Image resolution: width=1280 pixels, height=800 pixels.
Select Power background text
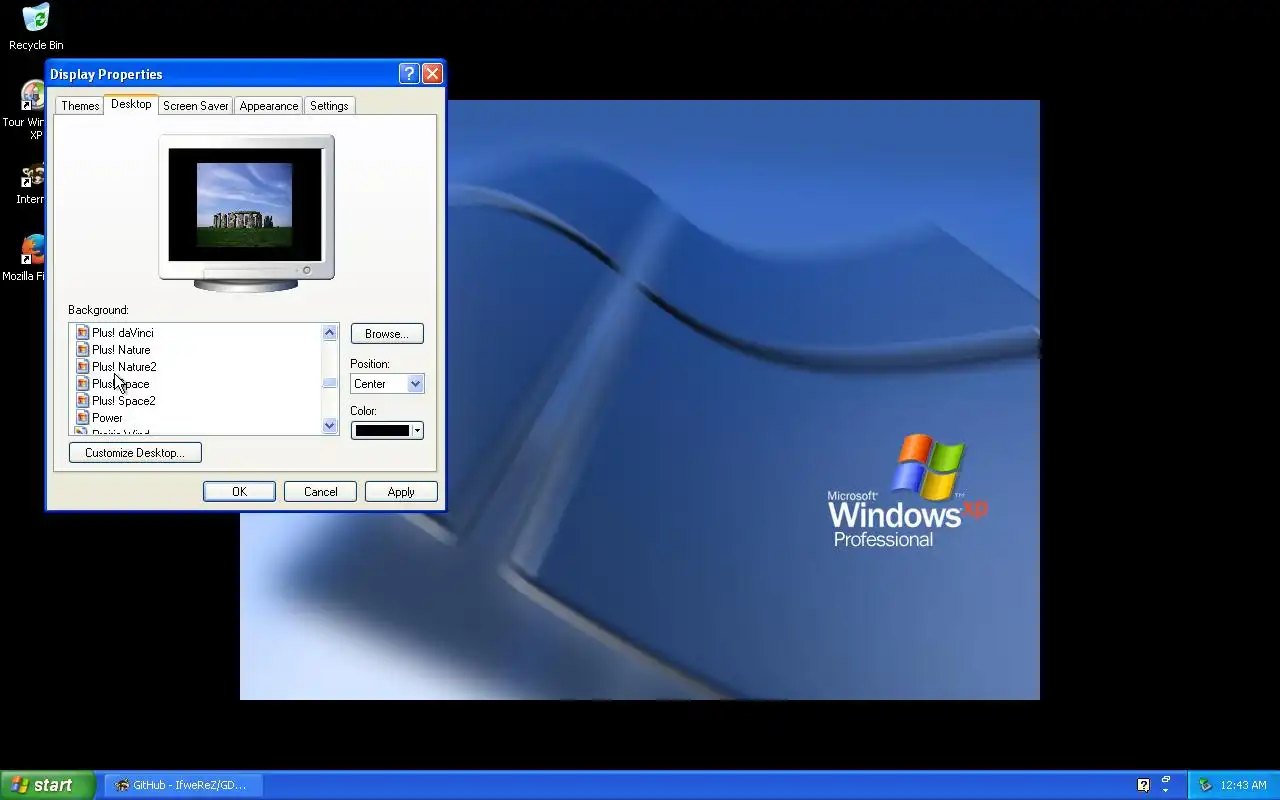click(107, 418)
